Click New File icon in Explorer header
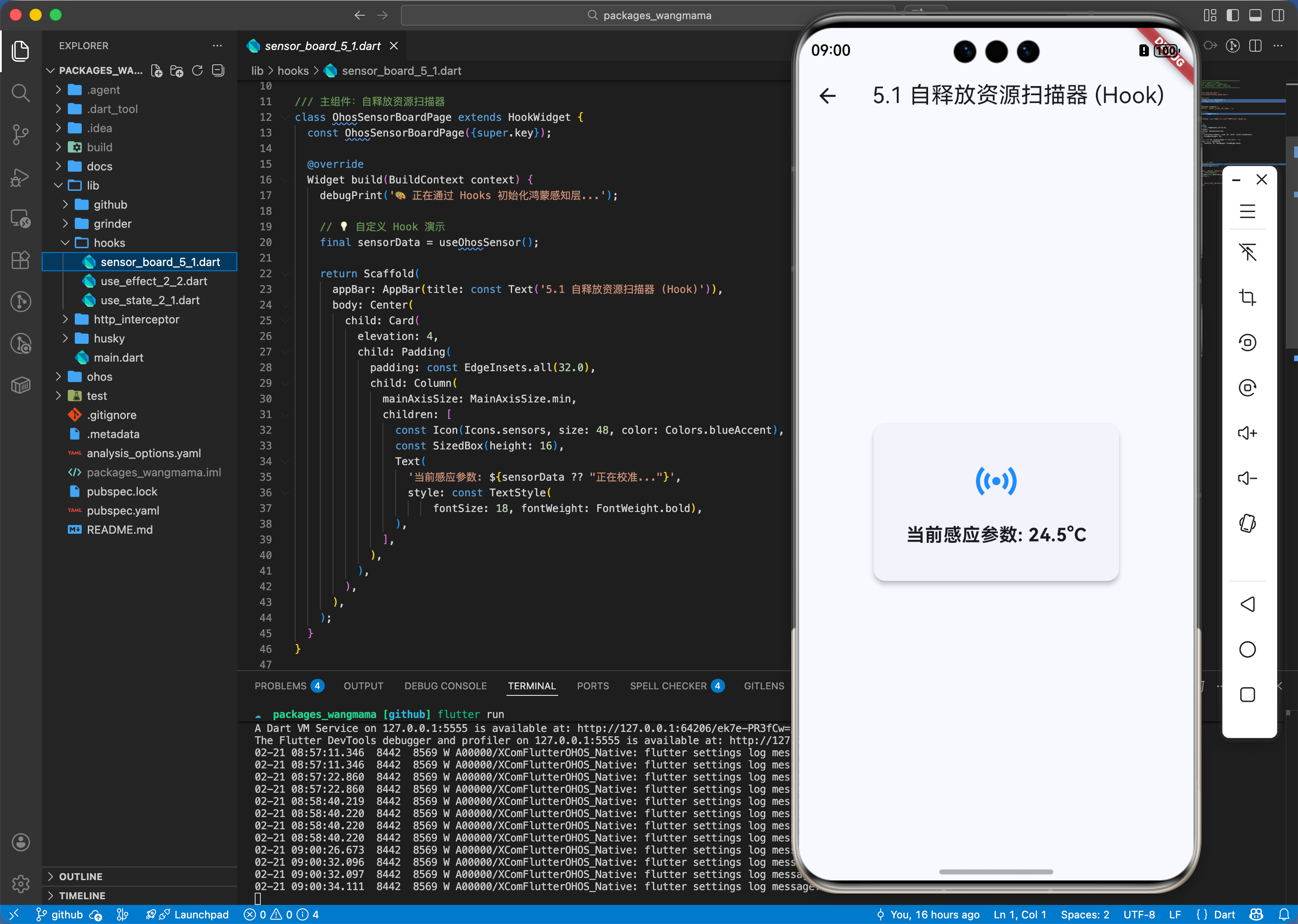Screen dimensions: 1298x924 156,70
